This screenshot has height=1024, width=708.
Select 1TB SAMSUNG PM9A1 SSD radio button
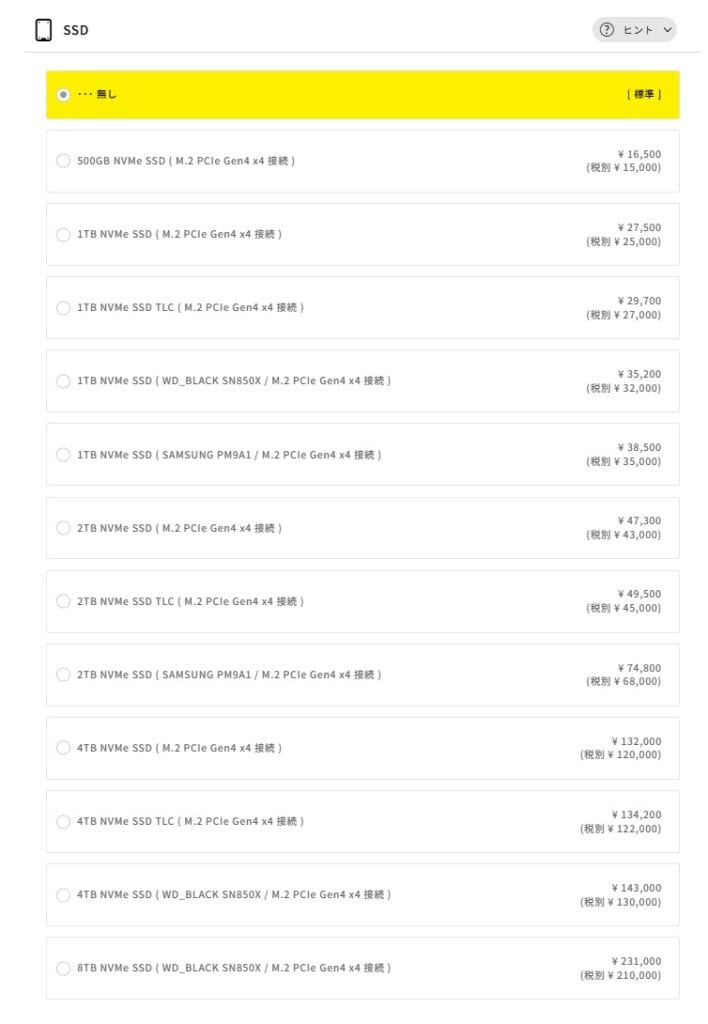coord(64,455)
